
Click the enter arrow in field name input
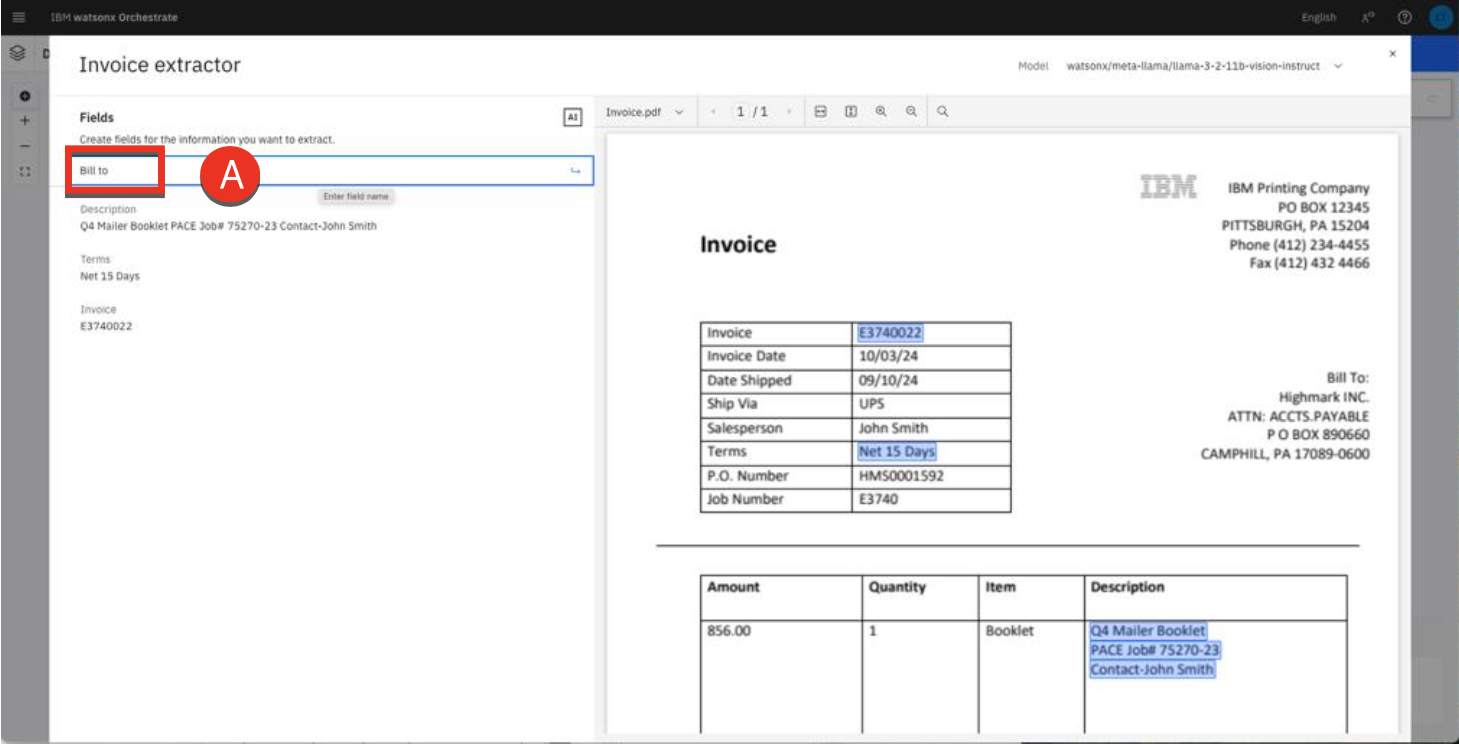click(x=575, y=171)
